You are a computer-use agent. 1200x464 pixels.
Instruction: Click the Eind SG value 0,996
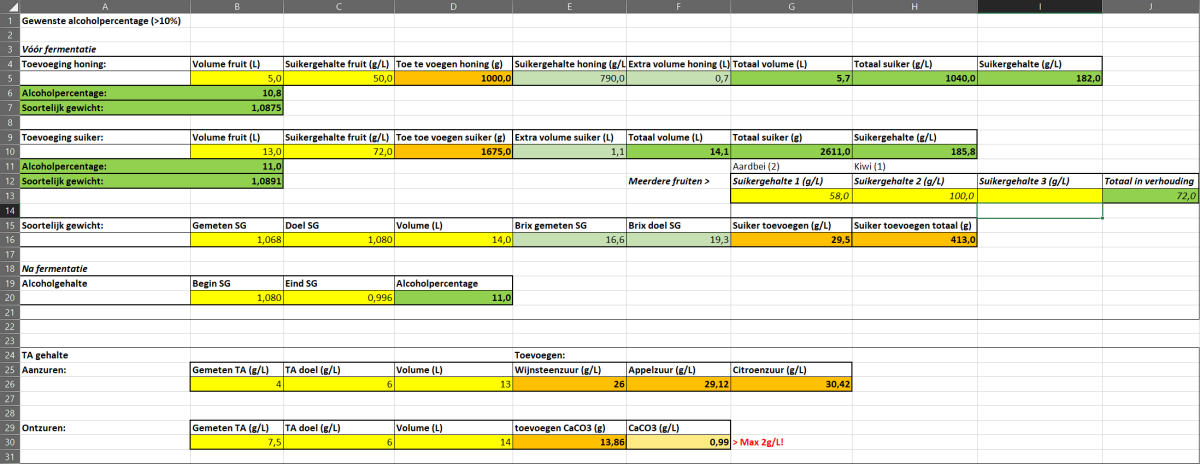click(x=338, y=298)
